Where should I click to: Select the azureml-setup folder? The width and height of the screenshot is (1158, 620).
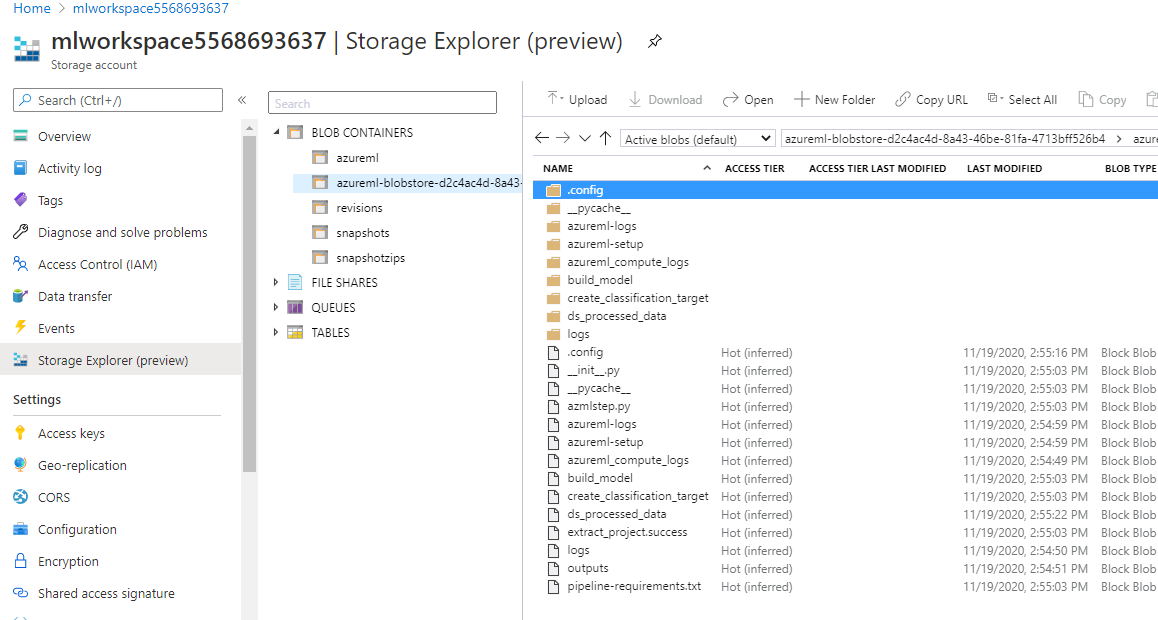605,244
